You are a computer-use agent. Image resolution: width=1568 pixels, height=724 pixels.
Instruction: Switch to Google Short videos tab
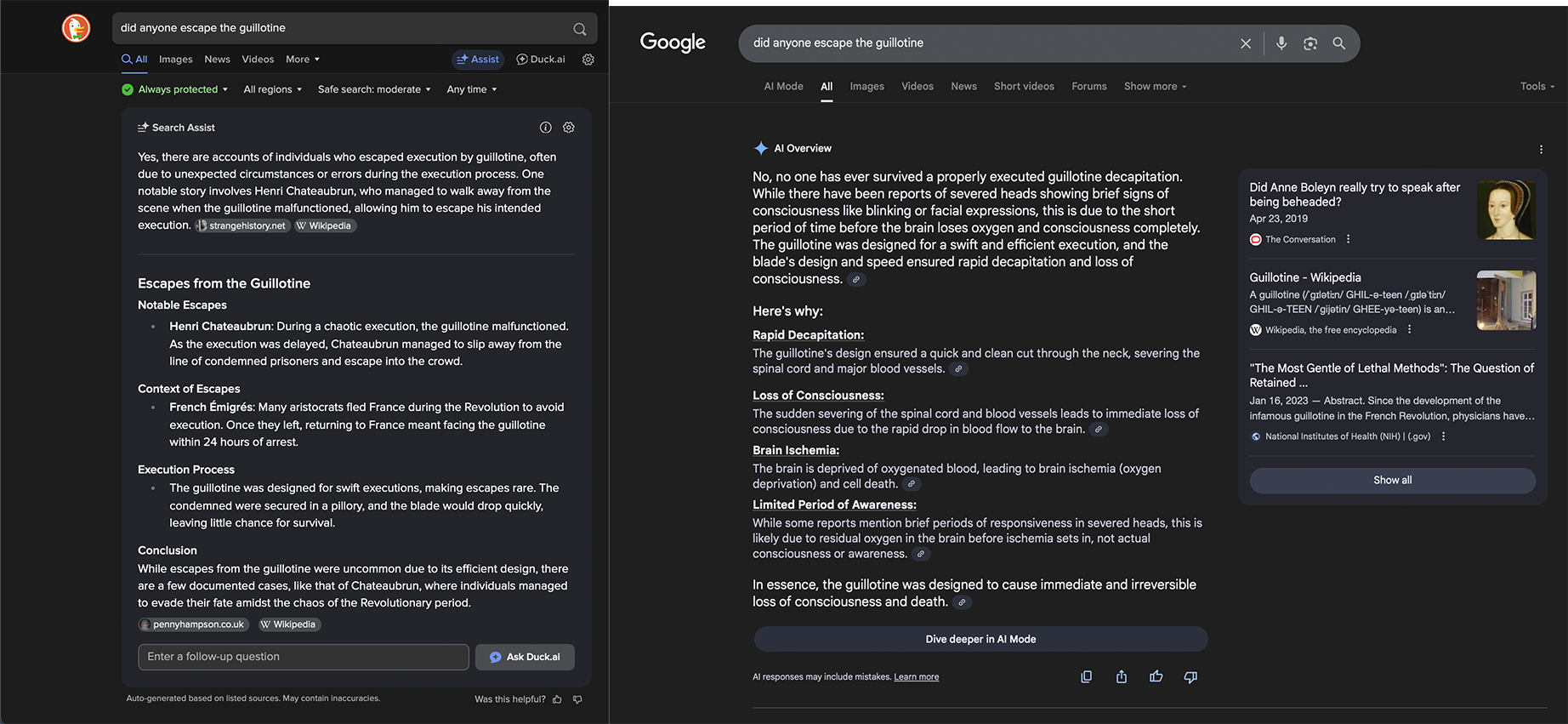point(1024,87)
